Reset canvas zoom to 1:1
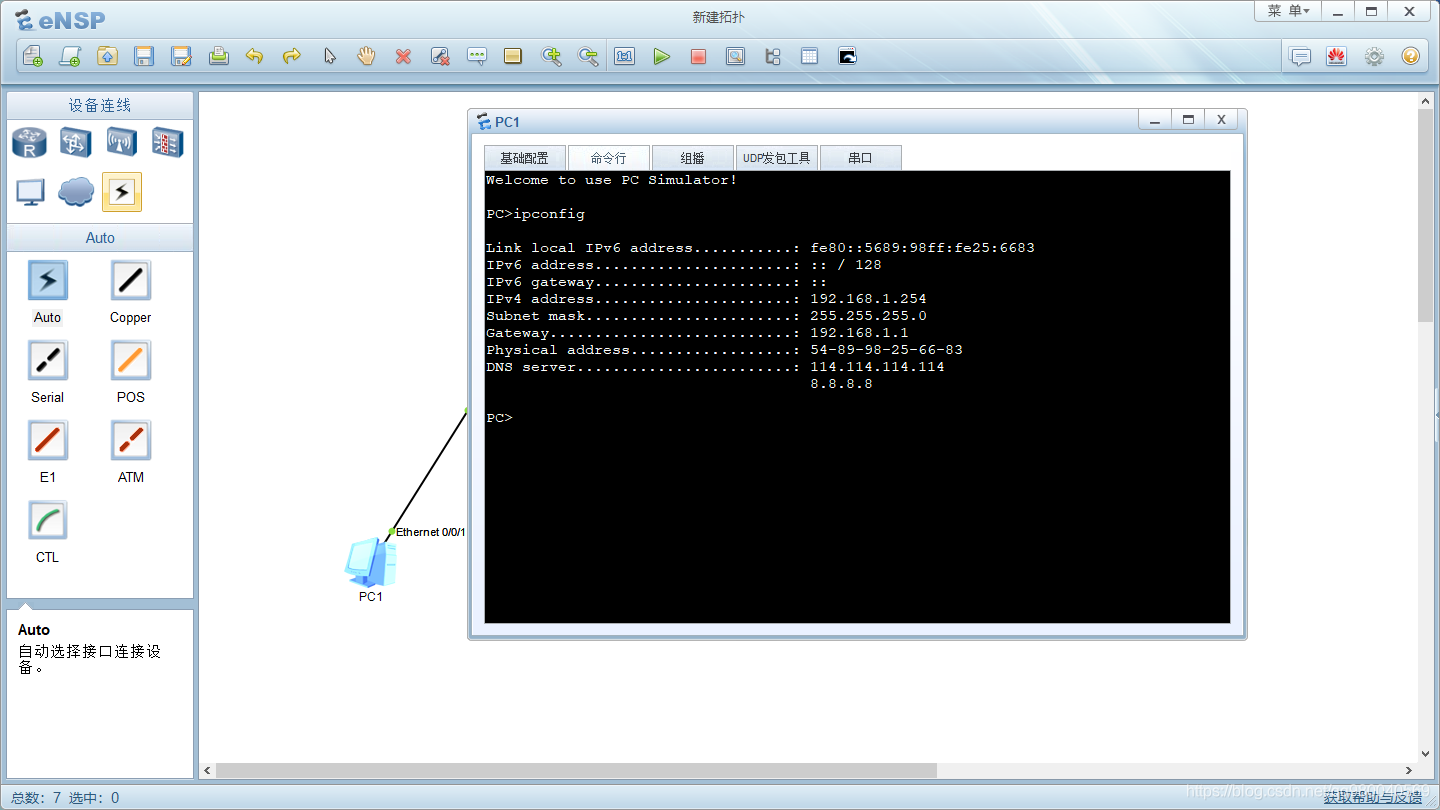Viewport: 1440px width, 810px height. (x=625, y=56)
